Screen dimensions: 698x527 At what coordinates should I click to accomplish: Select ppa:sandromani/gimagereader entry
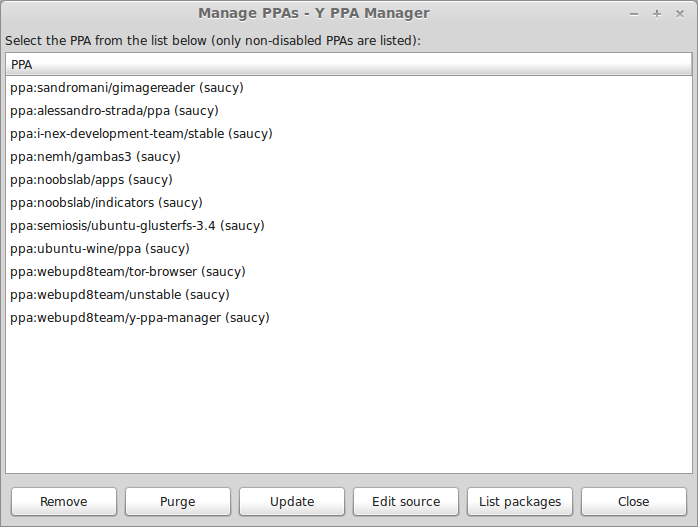coord(349,88)
